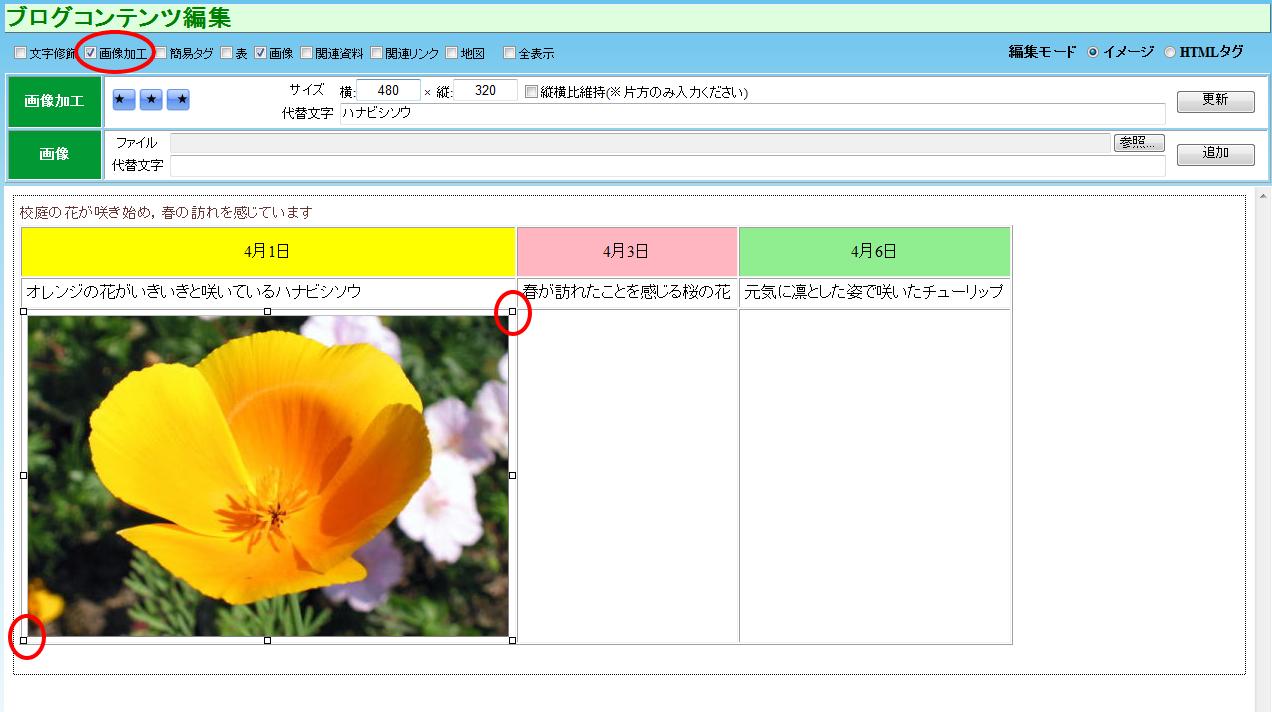Click text 元気に凛とした姿で咲いたチューリップ

tap(874, 292)
